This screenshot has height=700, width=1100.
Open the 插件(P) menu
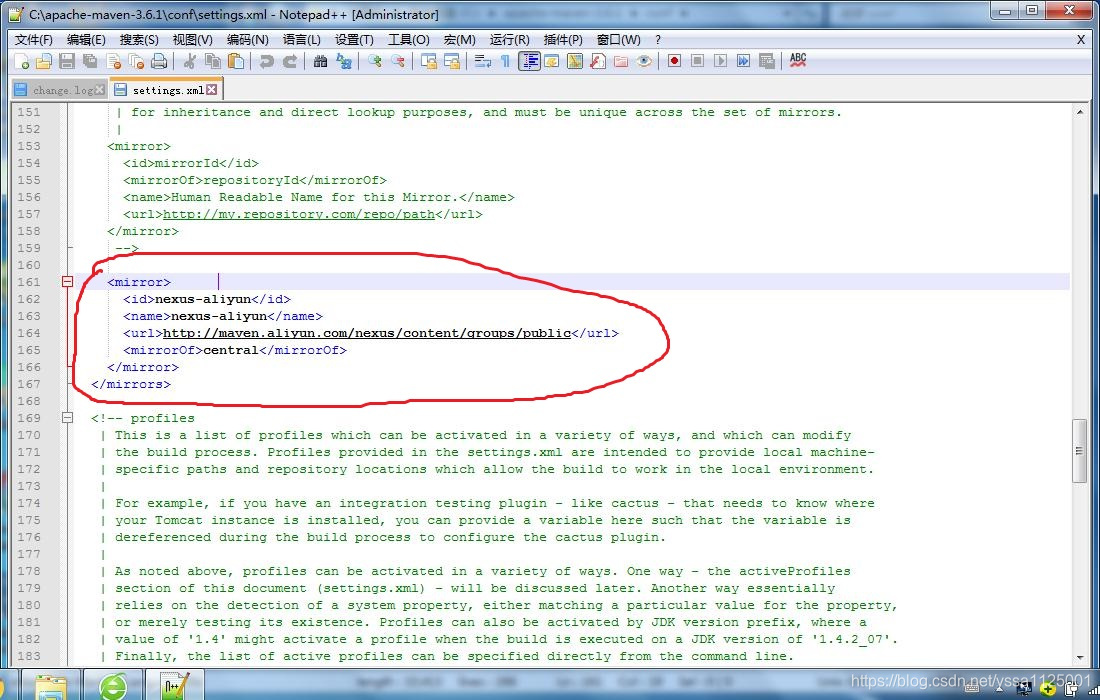click(x=563, y=40)
